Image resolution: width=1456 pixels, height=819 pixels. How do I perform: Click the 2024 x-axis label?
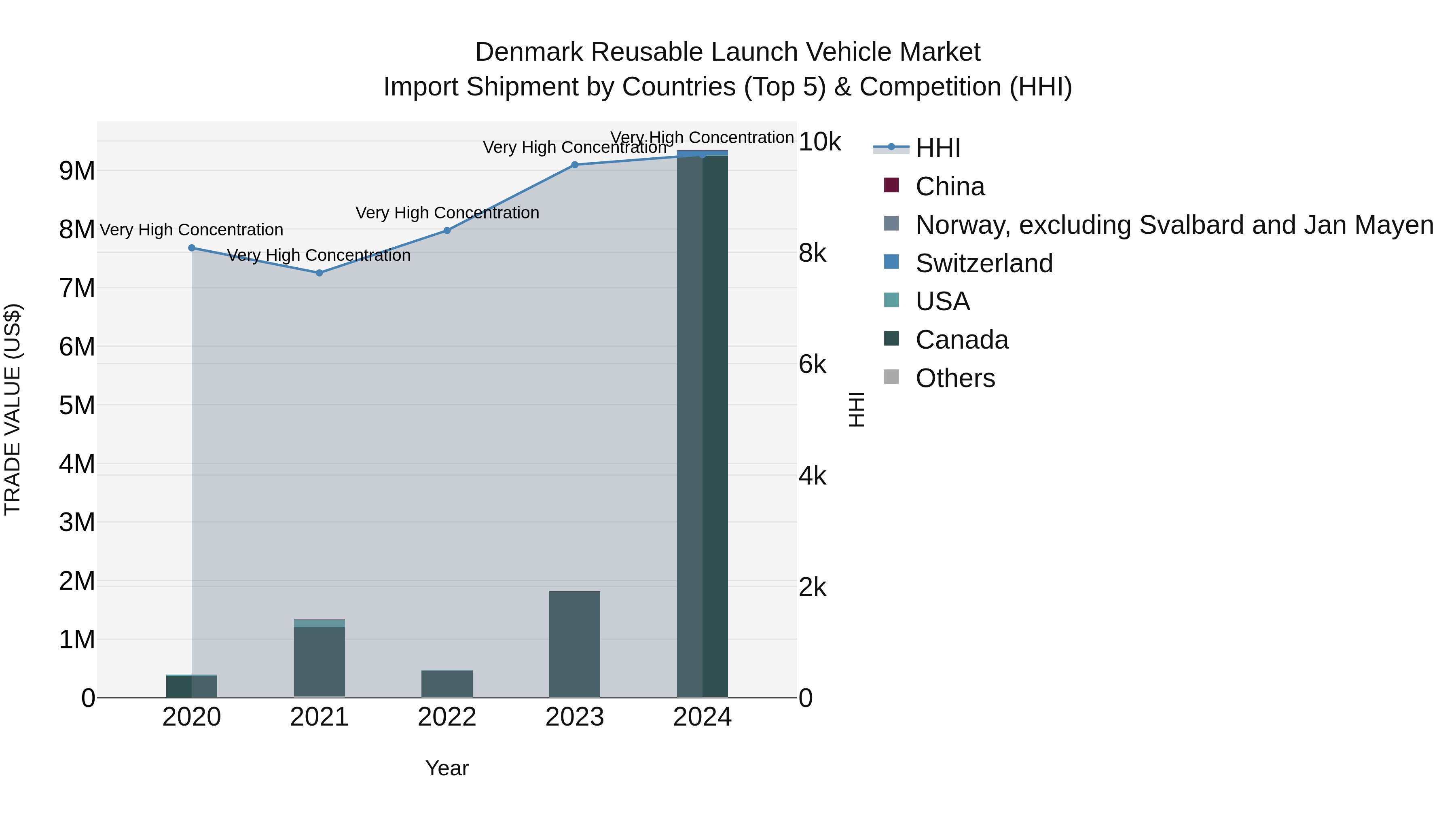pyautogui.click(x=703, y=717)
